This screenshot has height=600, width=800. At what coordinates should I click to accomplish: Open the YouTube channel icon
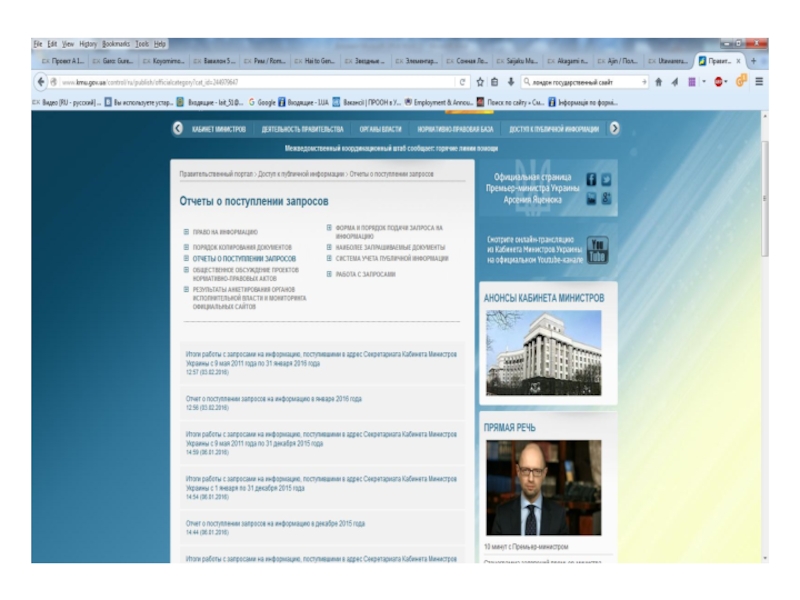(x=597, y=250)
